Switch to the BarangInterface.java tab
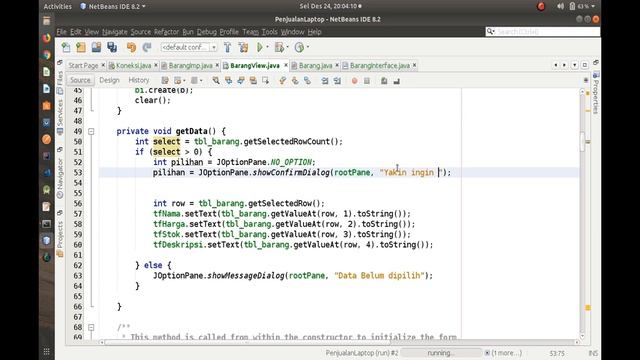Viewport: 640px width, 360px height. pyautogui.click(x=380, y=65)
